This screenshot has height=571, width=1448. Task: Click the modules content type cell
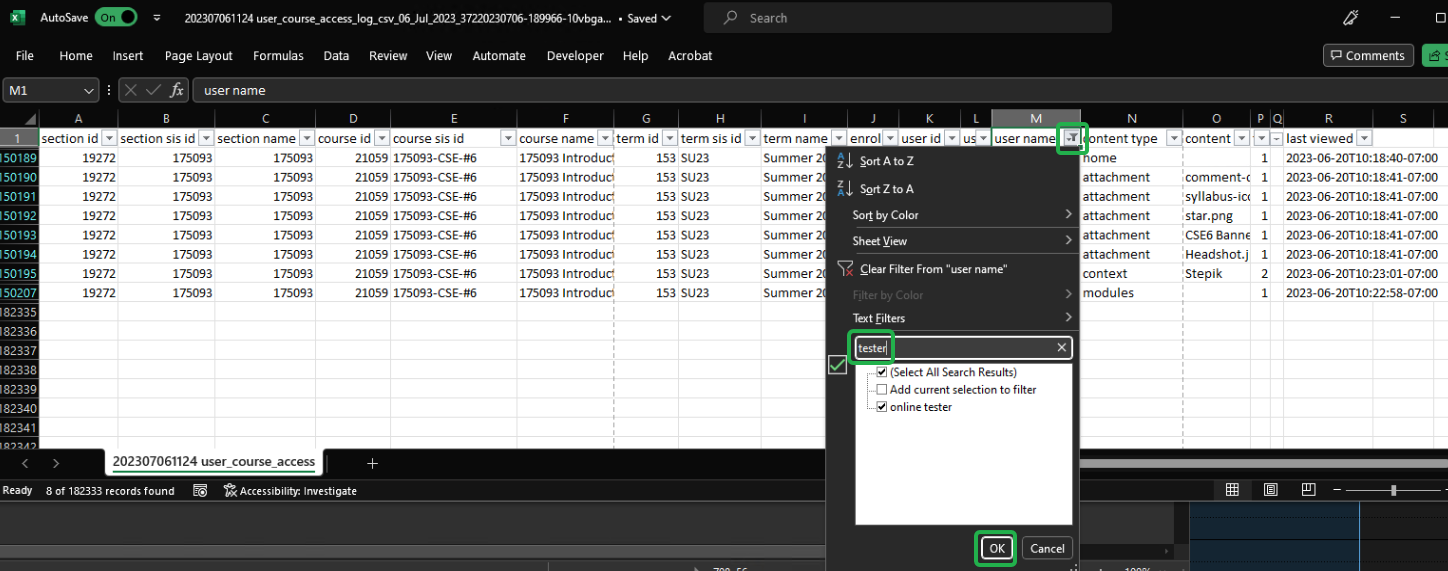[1131, 293]
